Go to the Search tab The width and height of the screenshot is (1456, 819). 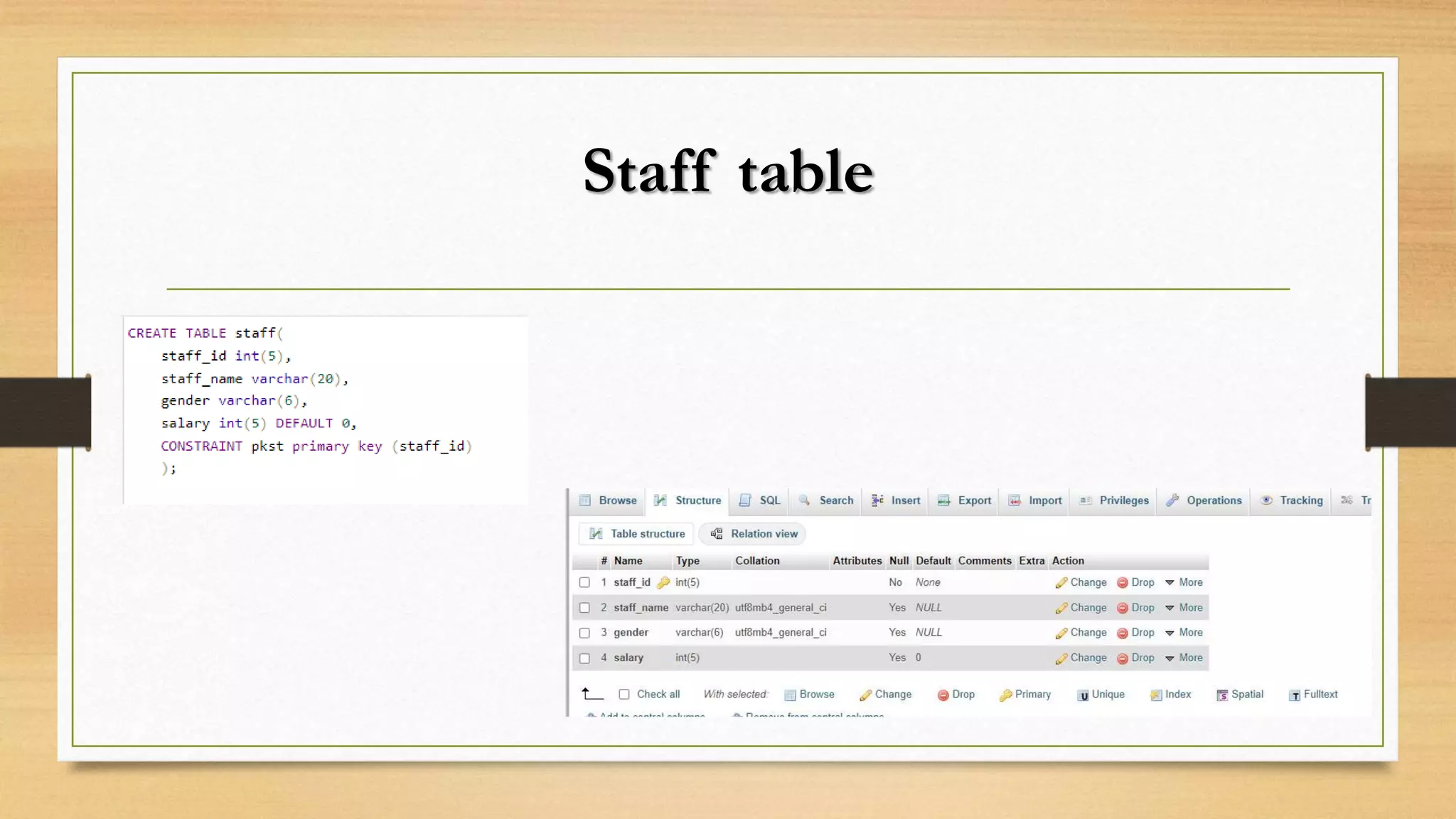[x=826, y=500]
